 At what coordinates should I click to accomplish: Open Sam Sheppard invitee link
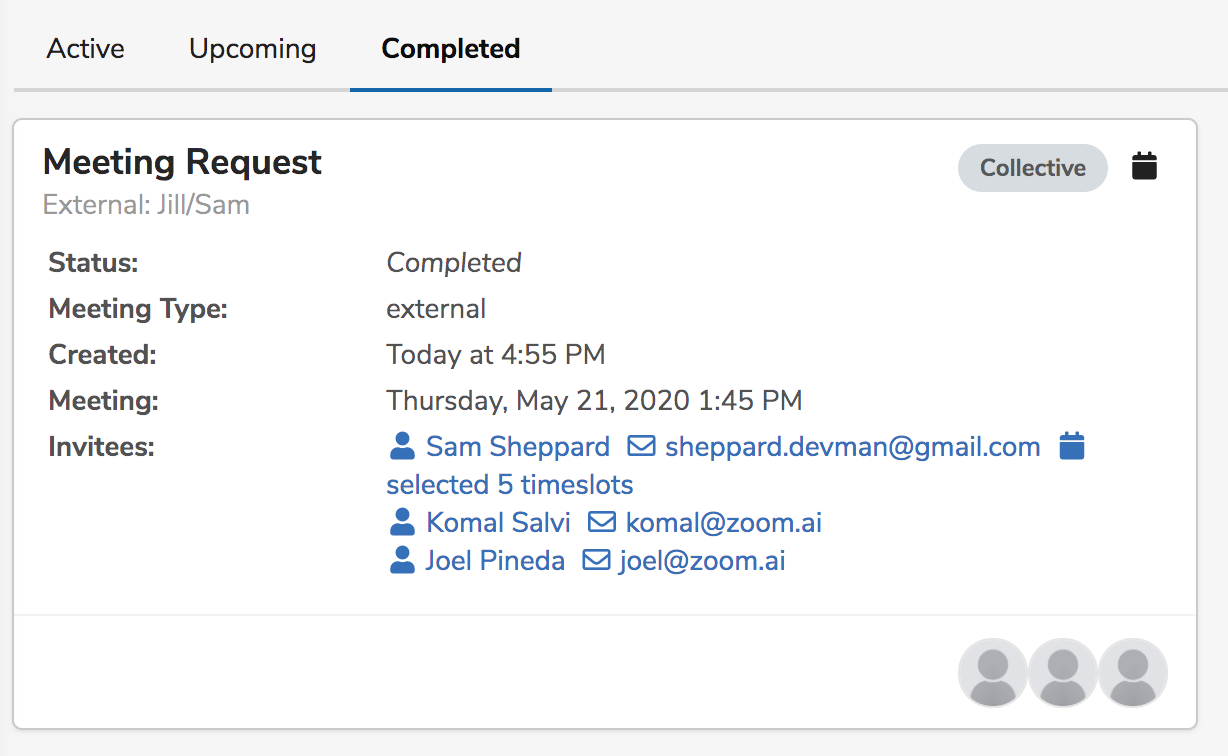click(517, 446)
